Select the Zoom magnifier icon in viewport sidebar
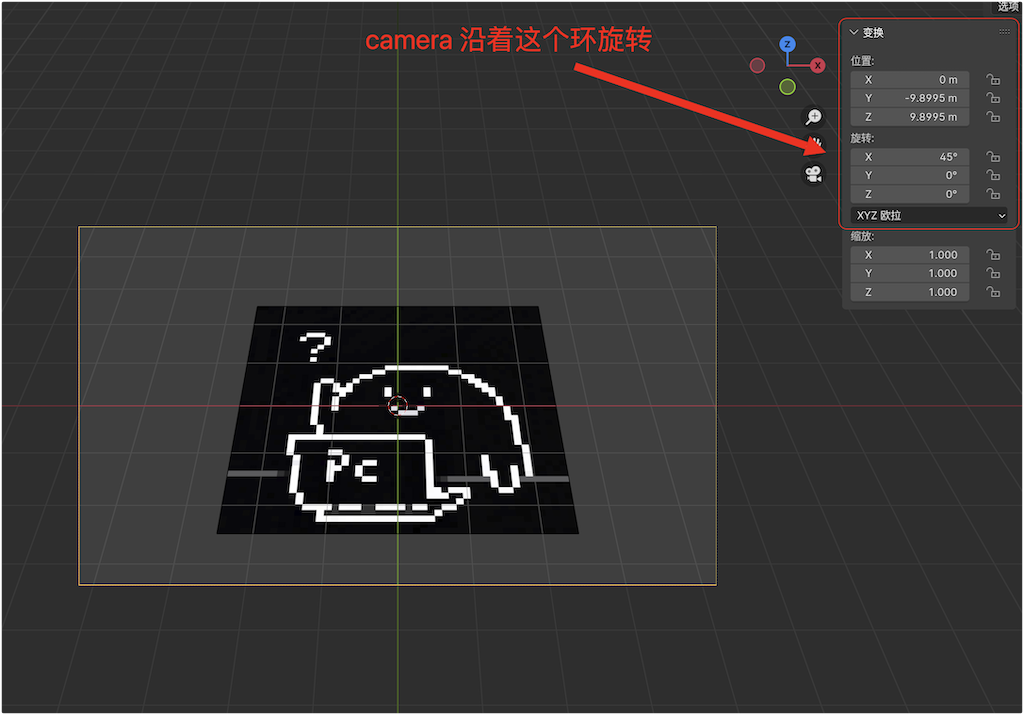Viewport: 1024px width, 715px height. (x=814, y=116)
